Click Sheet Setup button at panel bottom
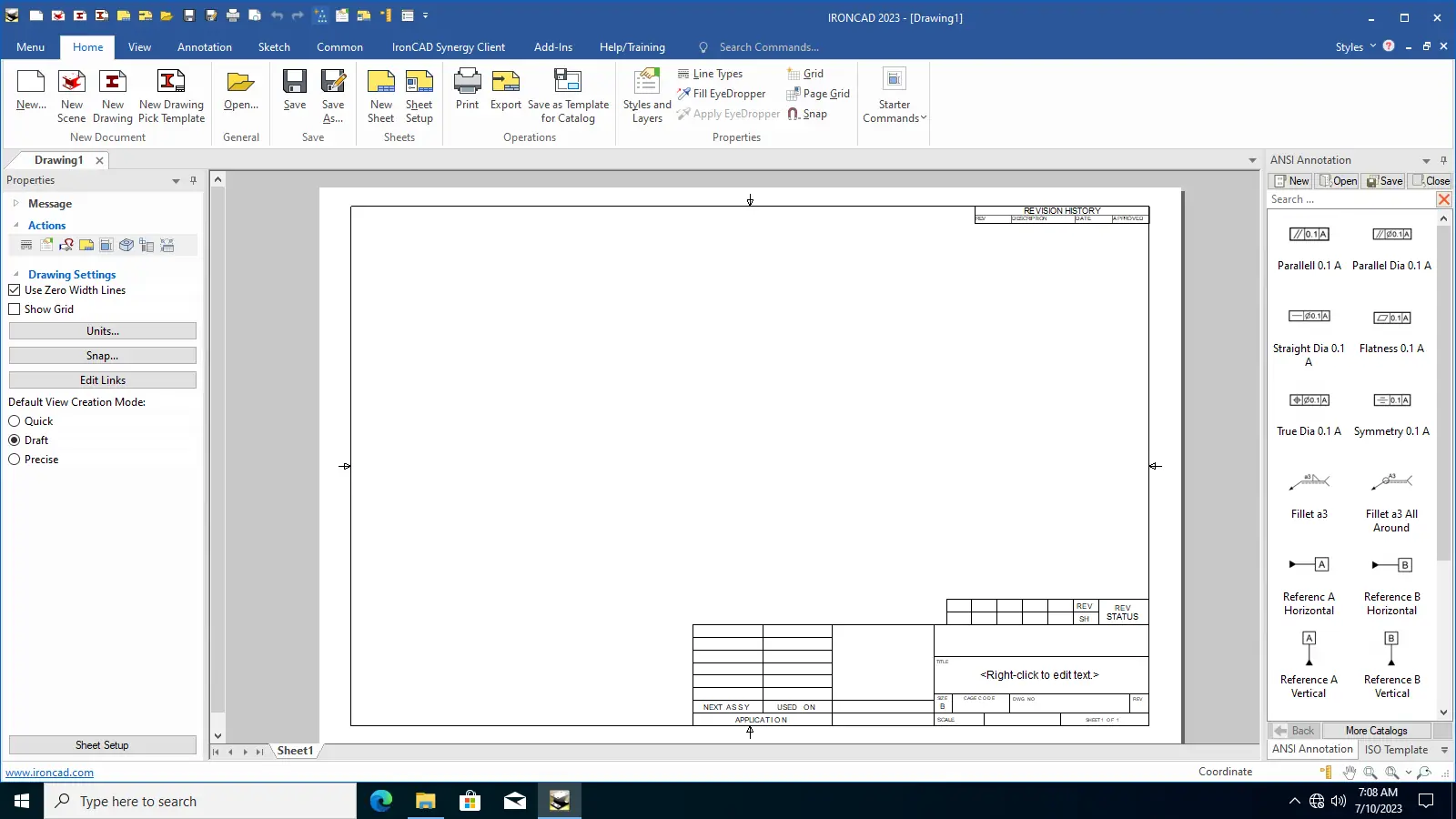The width and height of the screenshot is (1456, 819). [103, 745]
